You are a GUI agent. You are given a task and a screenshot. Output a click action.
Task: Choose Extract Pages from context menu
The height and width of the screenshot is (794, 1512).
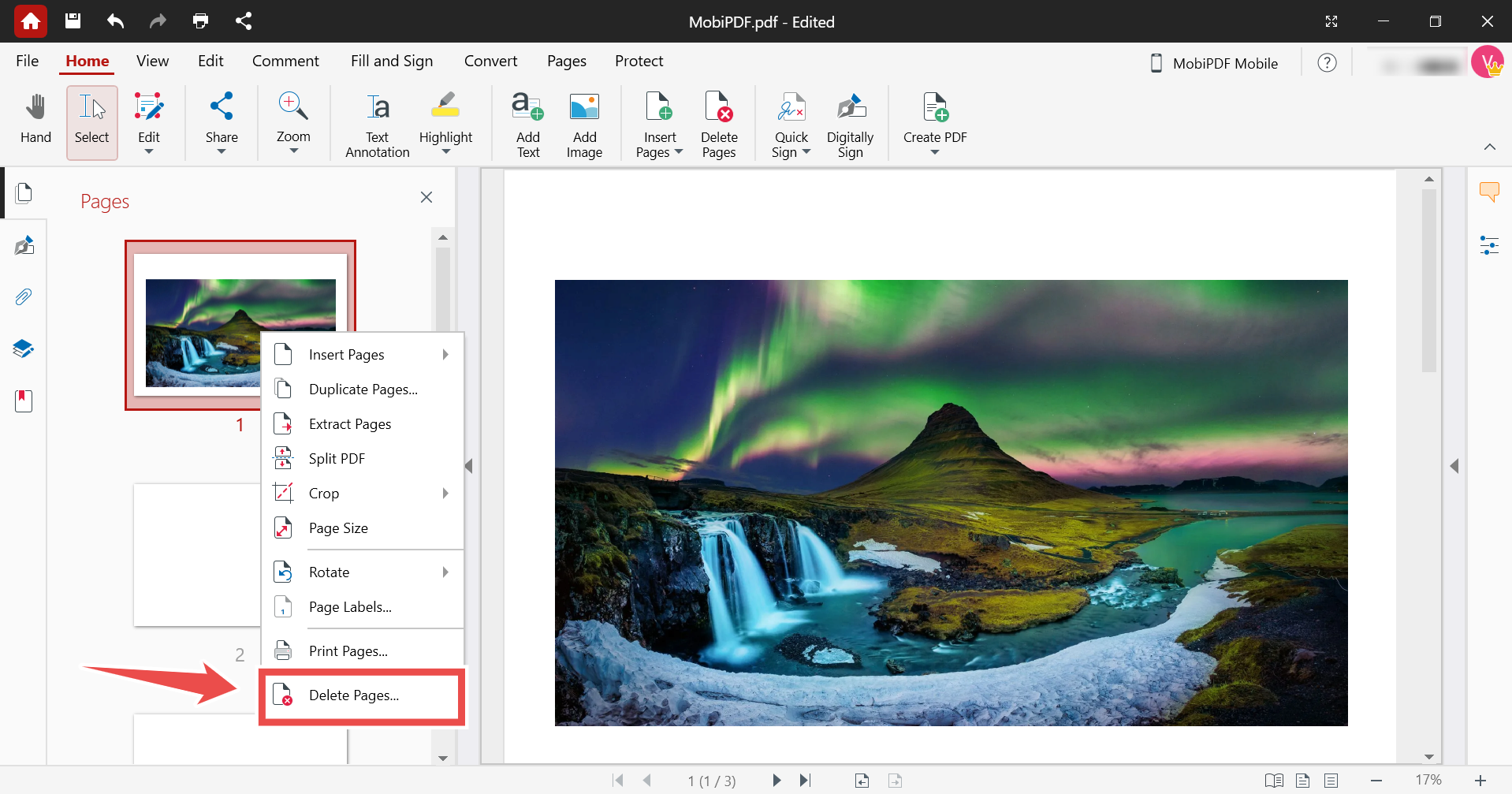click(x=363, y=424)
